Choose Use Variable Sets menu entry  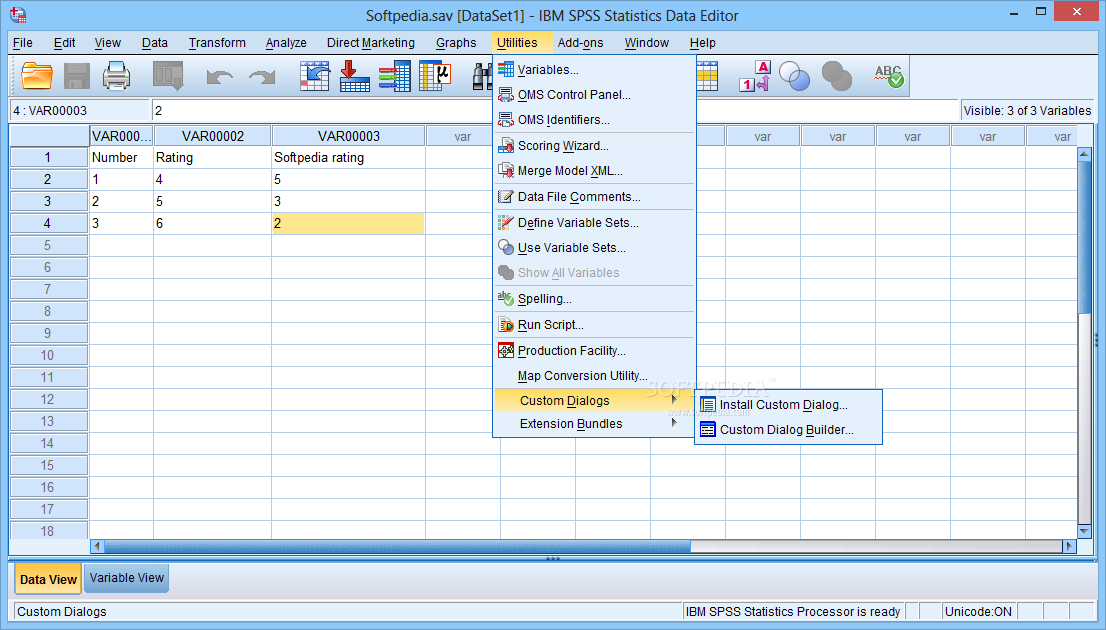pos(595,248)
